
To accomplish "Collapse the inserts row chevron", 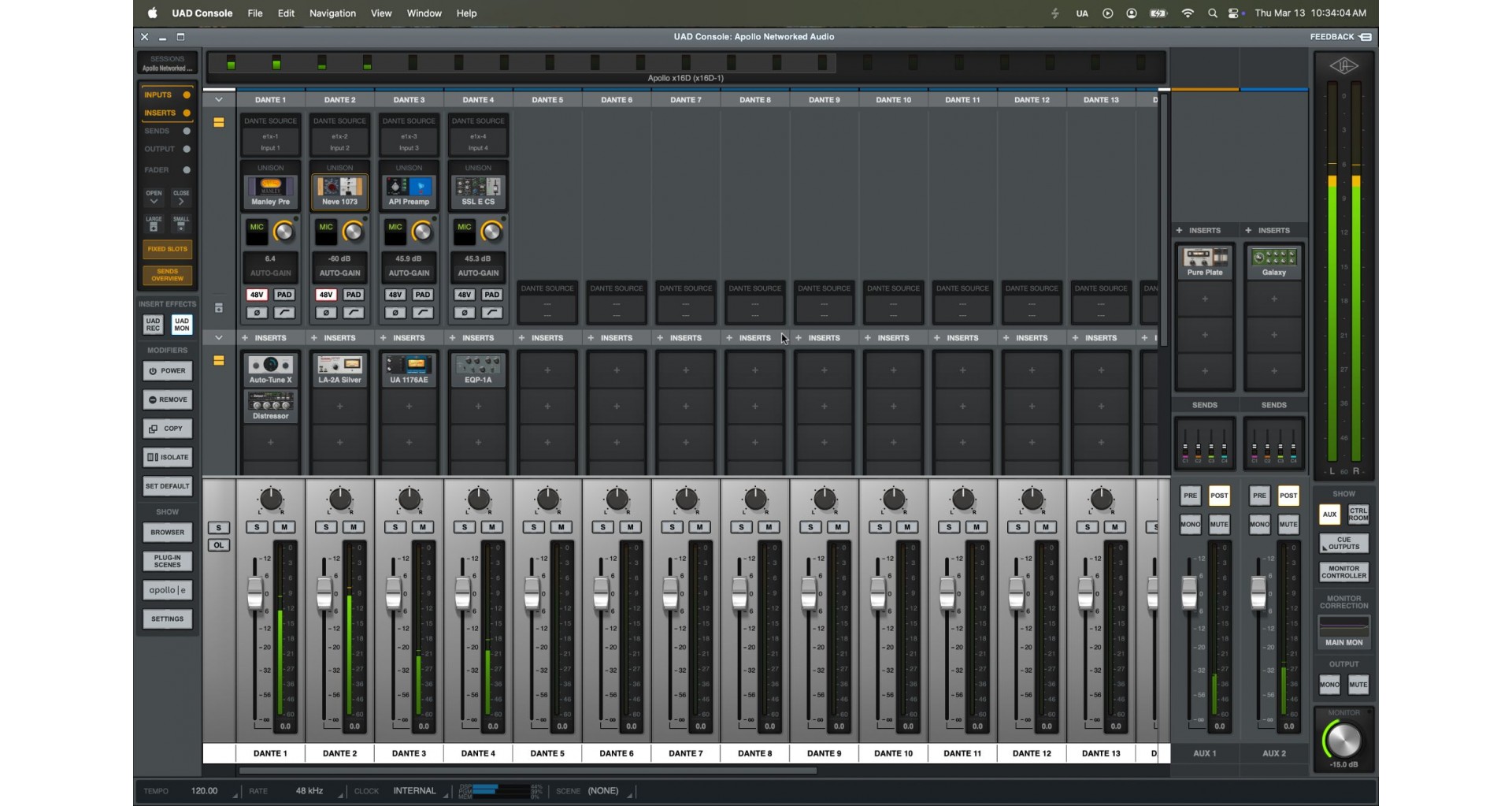I will [219, 338].
